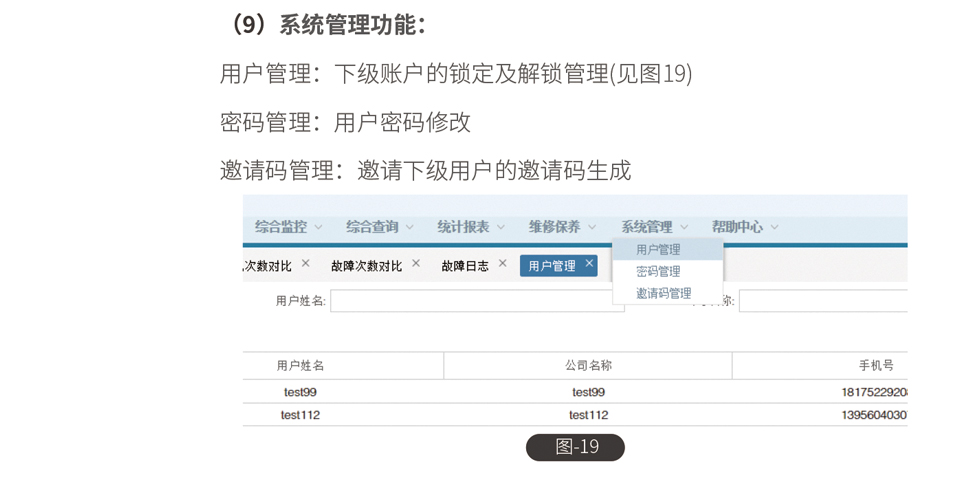Open the 维修保养 dropdown menu
The width and height of the screenshot is (980, 484).
562,227
